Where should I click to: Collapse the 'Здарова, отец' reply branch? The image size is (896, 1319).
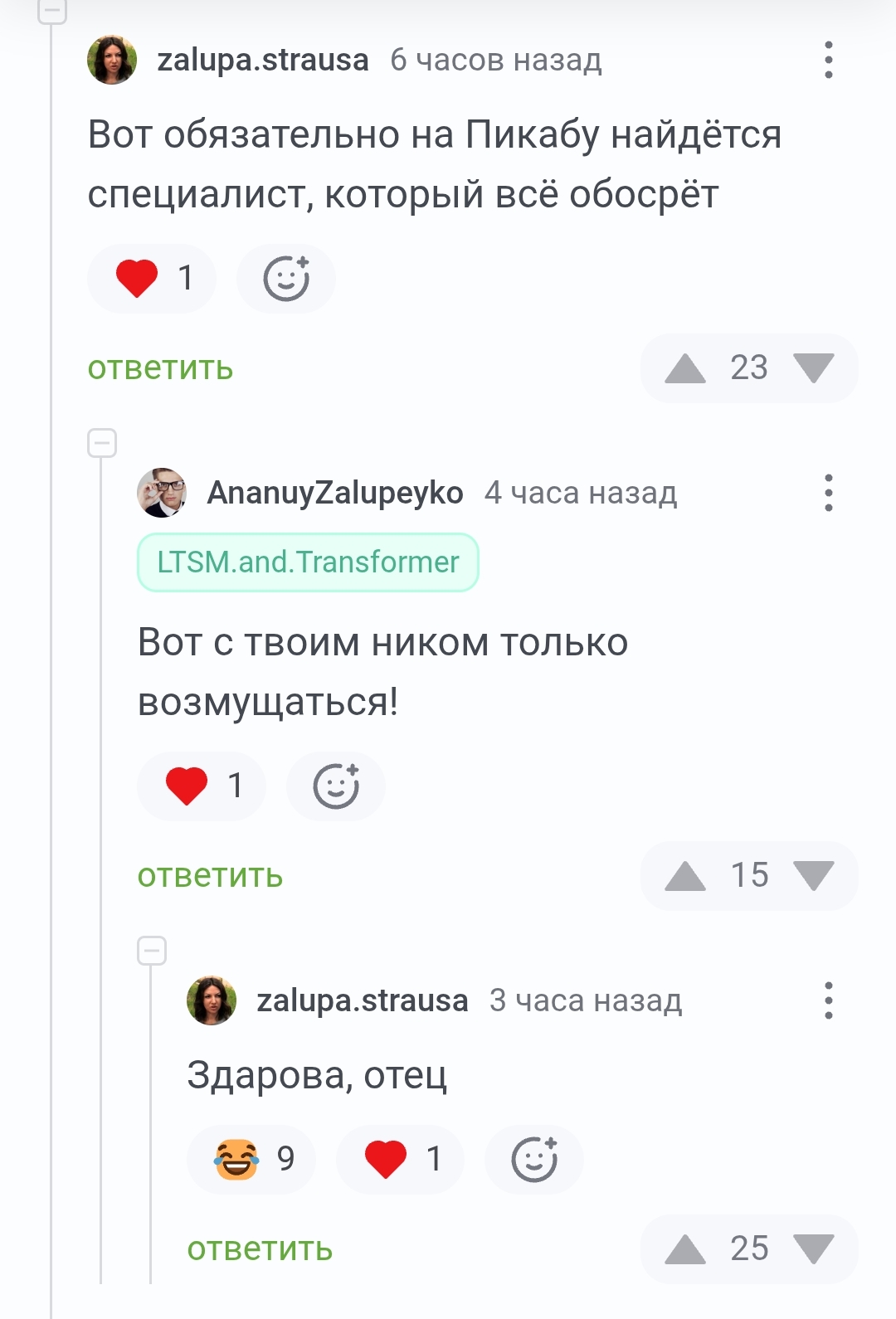152,951
